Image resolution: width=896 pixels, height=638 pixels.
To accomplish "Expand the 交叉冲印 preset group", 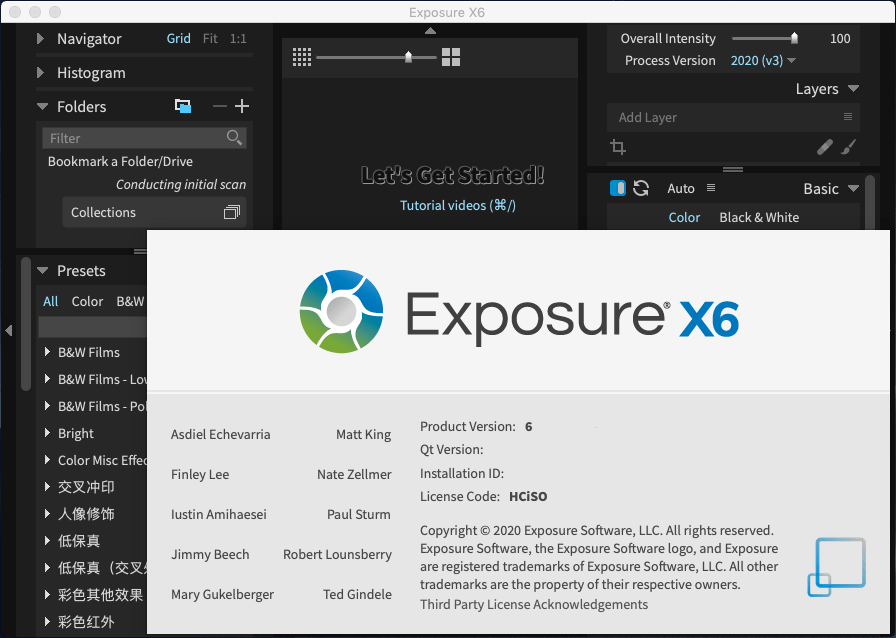I will tap(48, 487).
